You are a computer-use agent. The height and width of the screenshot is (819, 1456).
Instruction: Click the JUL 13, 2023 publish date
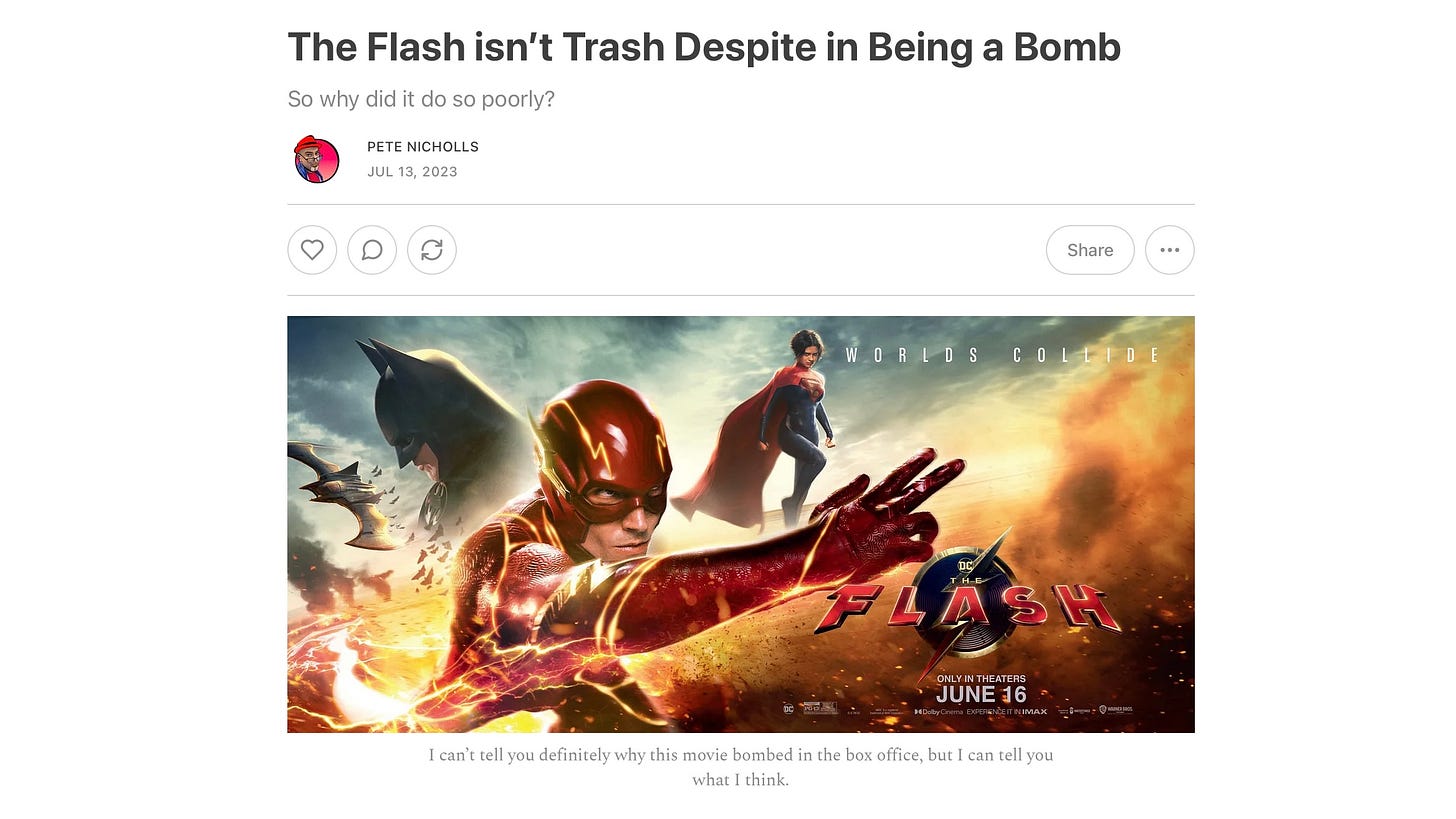pyautogui.click(x=412, y=172)
